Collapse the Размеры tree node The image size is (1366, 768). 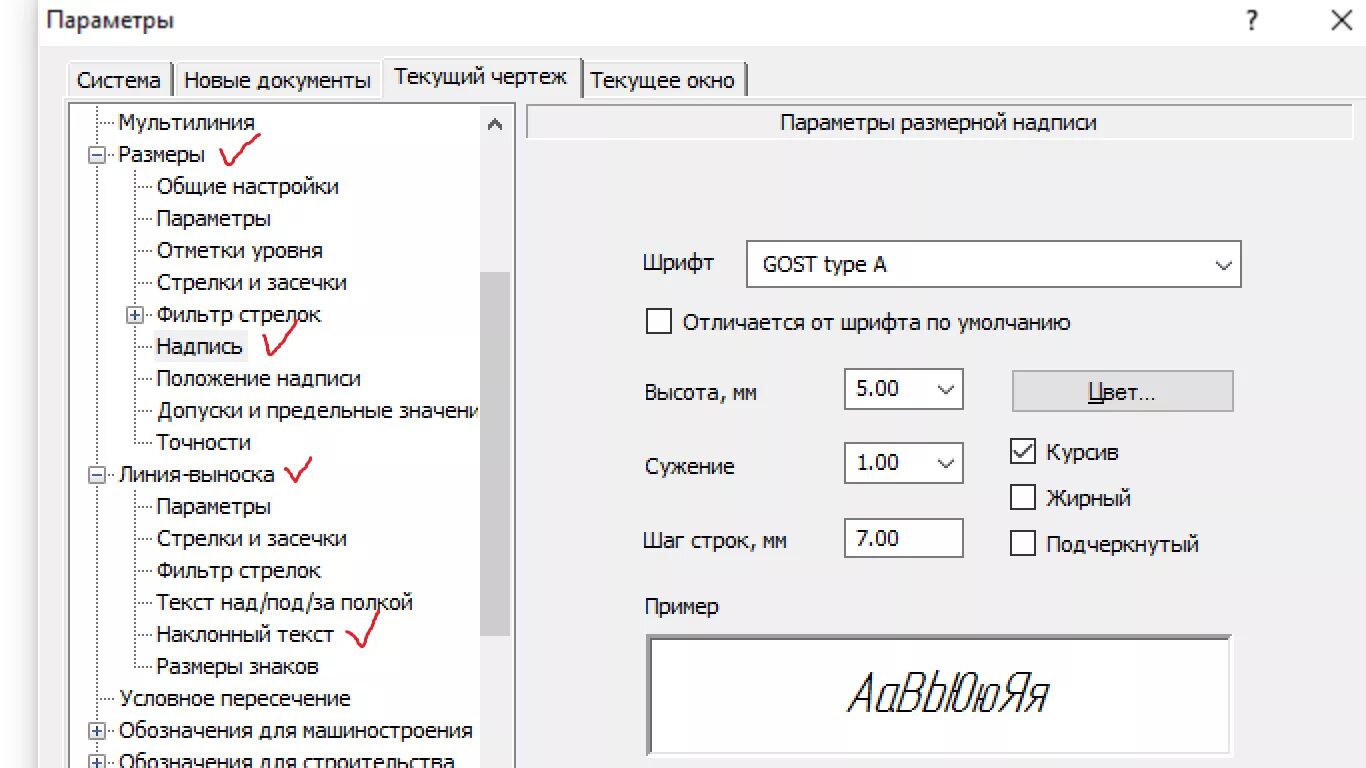[97, 155]
